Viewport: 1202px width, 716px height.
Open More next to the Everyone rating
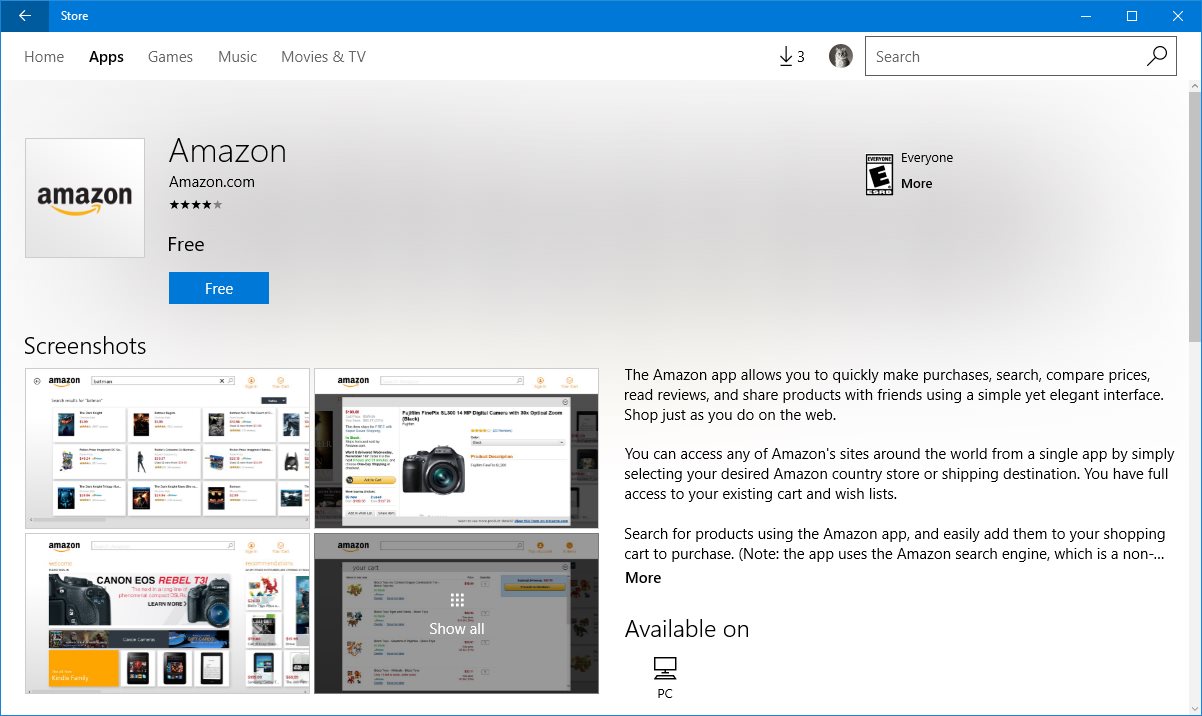click(x=916, y=184)
